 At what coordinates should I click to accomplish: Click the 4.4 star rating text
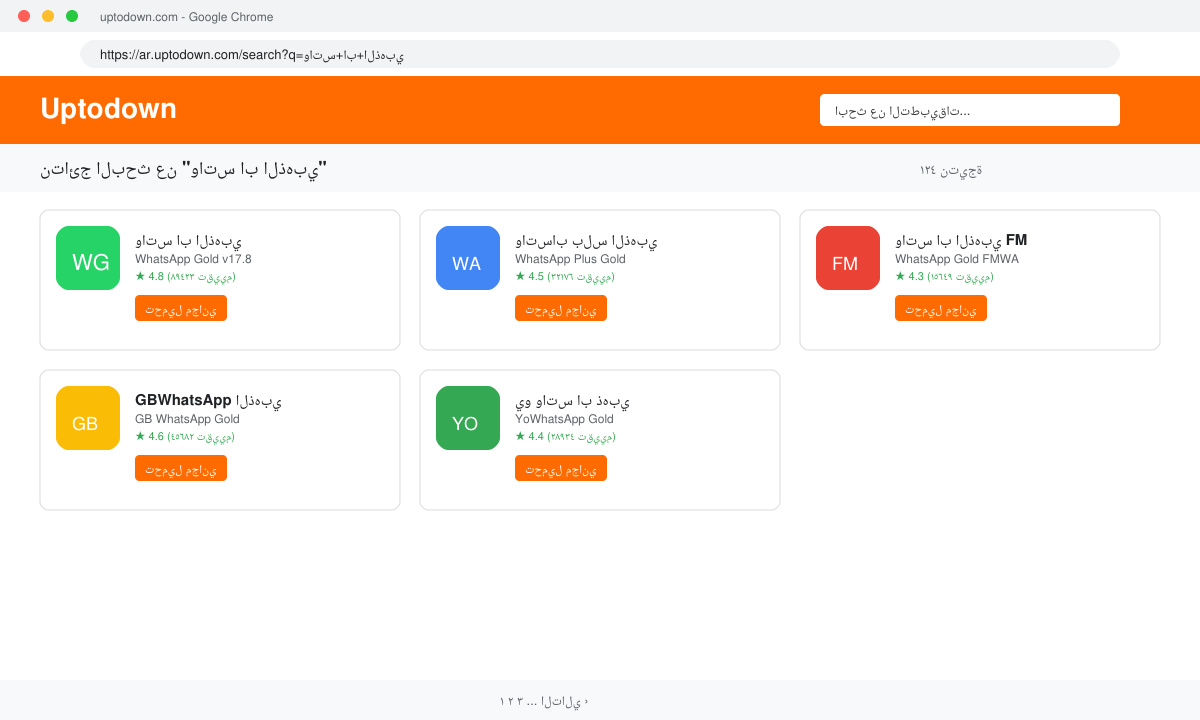click(x=565, y=436)
